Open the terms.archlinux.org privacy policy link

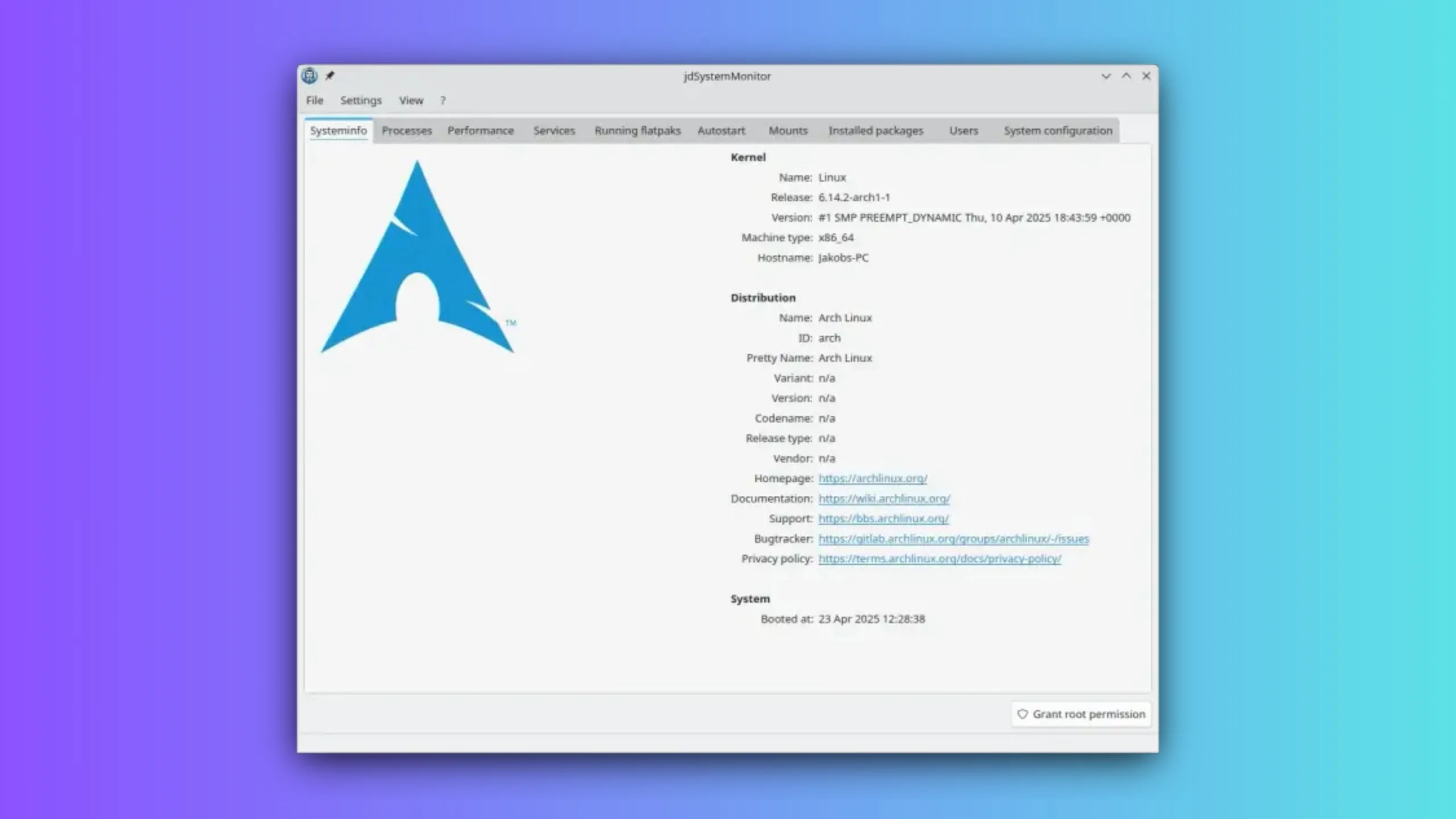coord(940,559)
